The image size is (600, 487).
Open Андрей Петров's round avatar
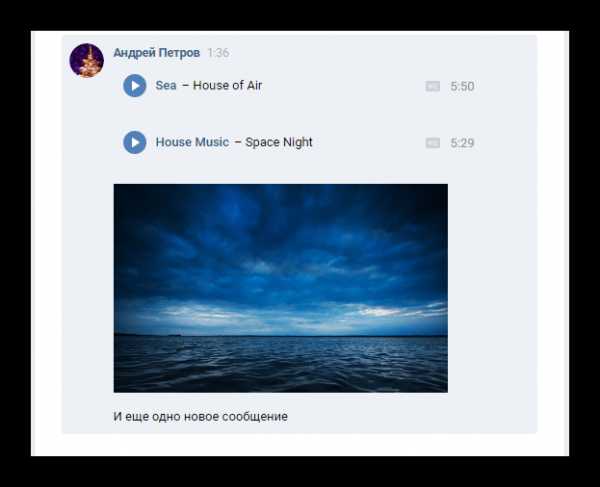pyautogui.click(x=86, y=60)
